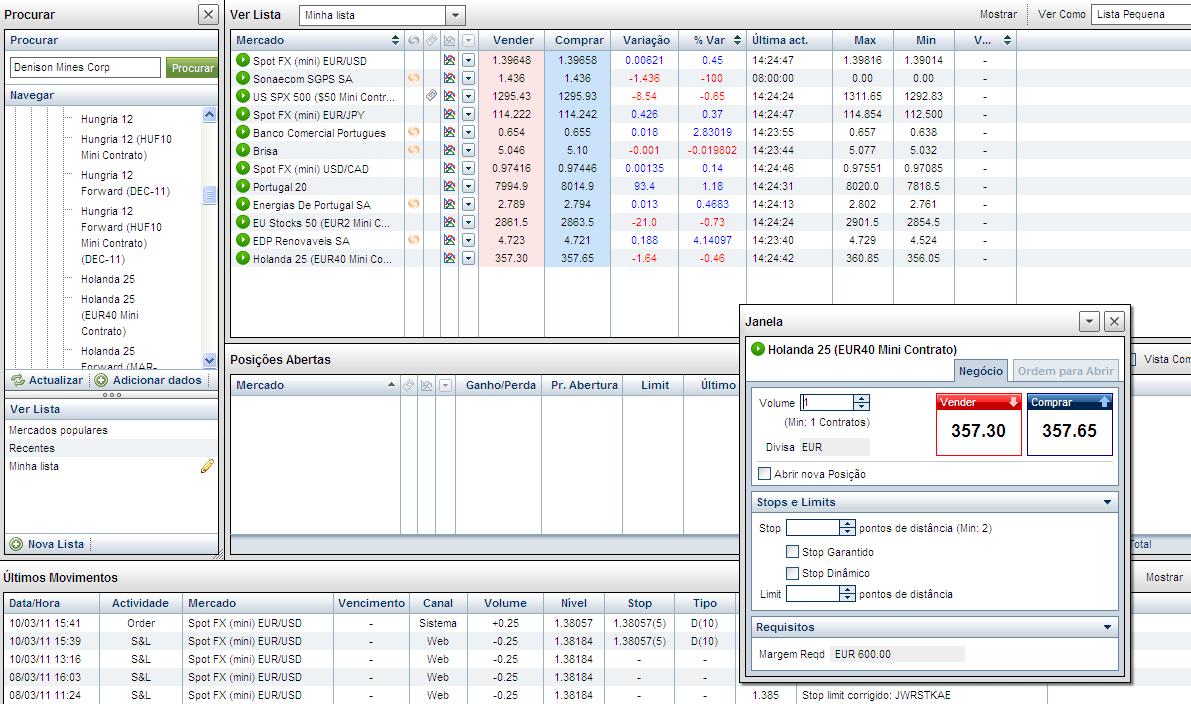Image resolution: width=1191 pixels, height=704 pixels.
Task: Click green play icon beside Spot FX USD/CAD
Action: coord(243,169)
